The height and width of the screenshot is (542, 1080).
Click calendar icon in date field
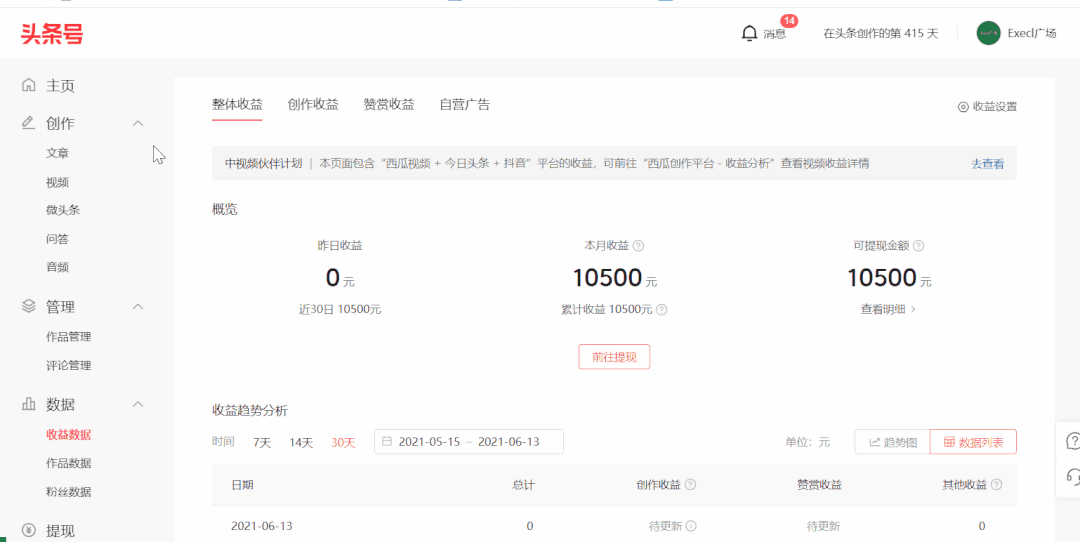pos(387,441)
